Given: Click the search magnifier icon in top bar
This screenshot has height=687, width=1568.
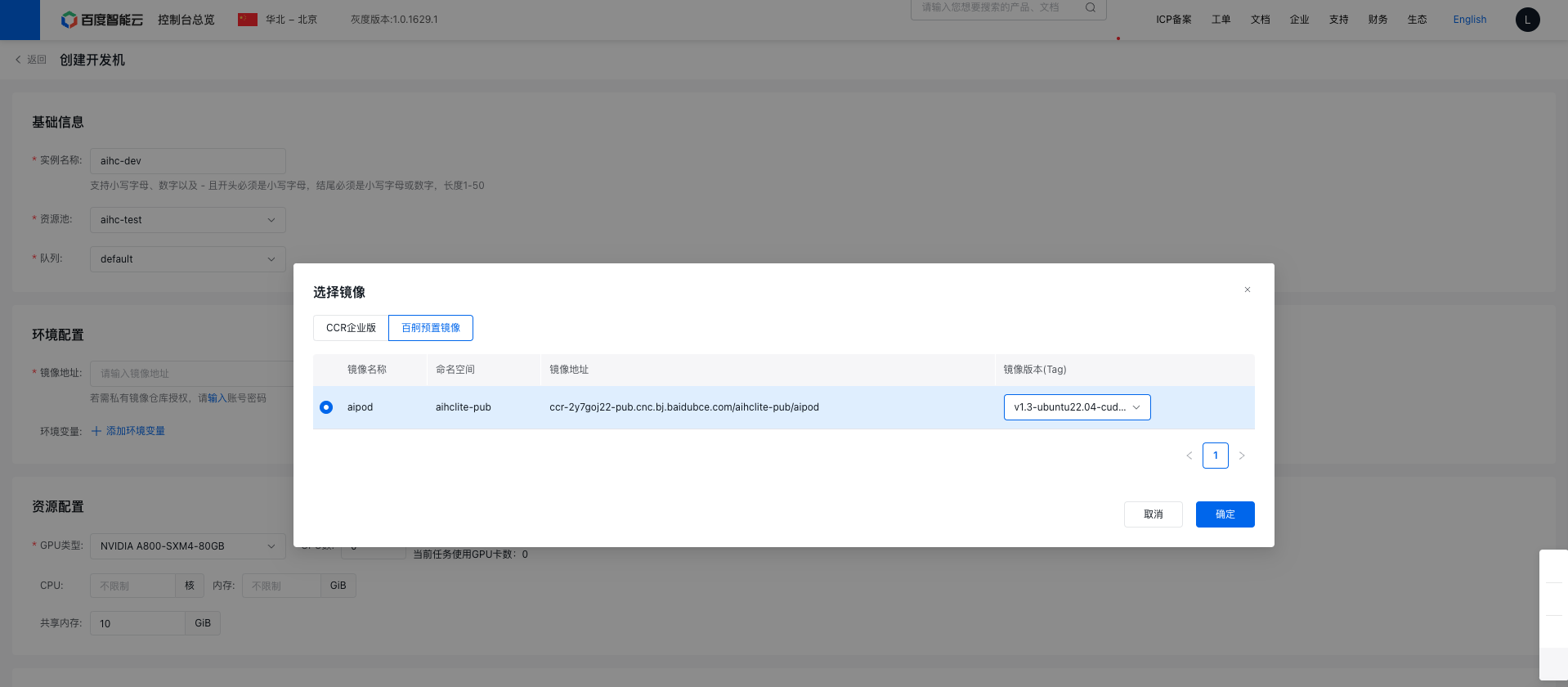Looking at the screenshot, I should 1090,7.
